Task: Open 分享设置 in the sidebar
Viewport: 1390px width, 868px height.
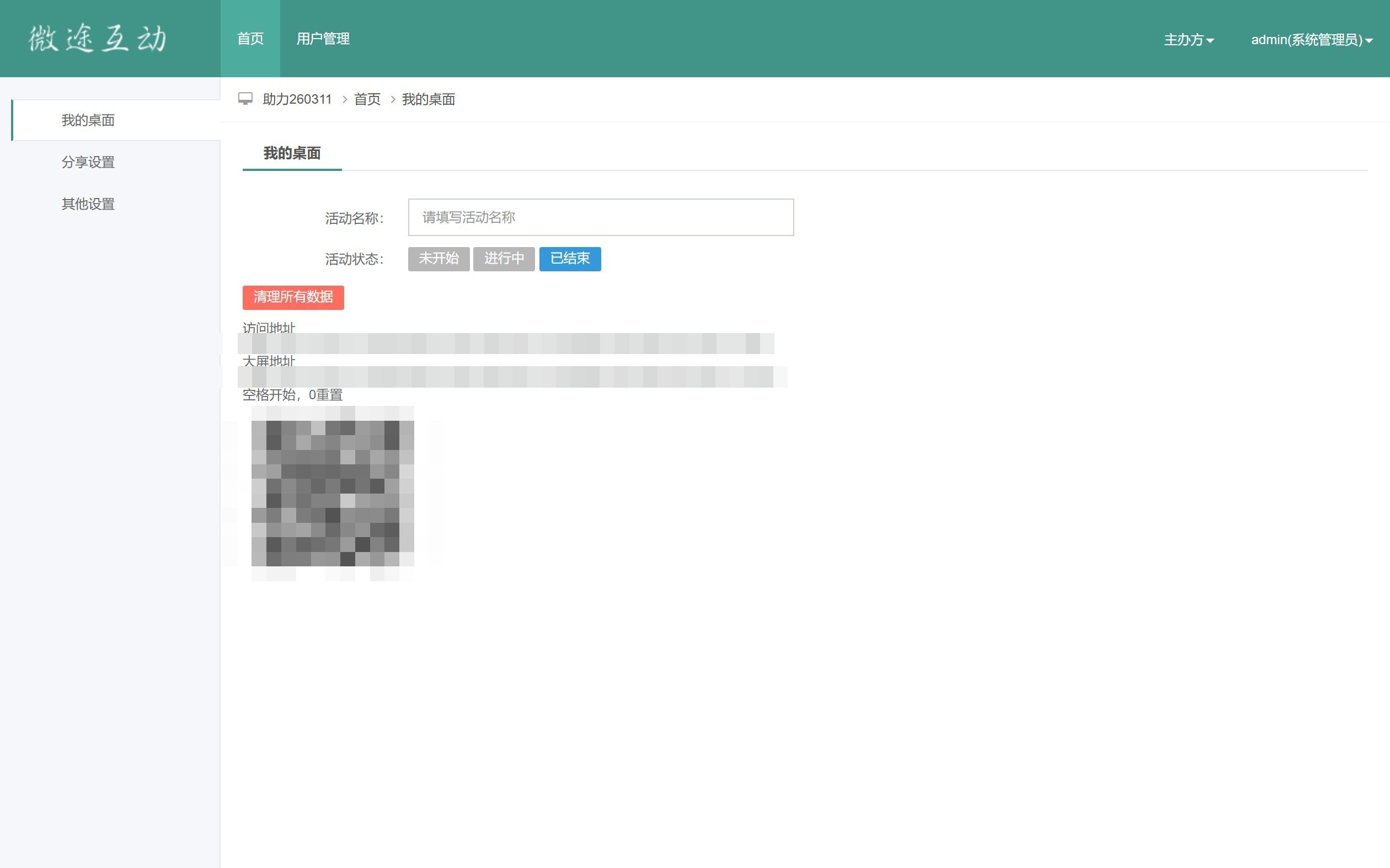Action: click(88, 162)
